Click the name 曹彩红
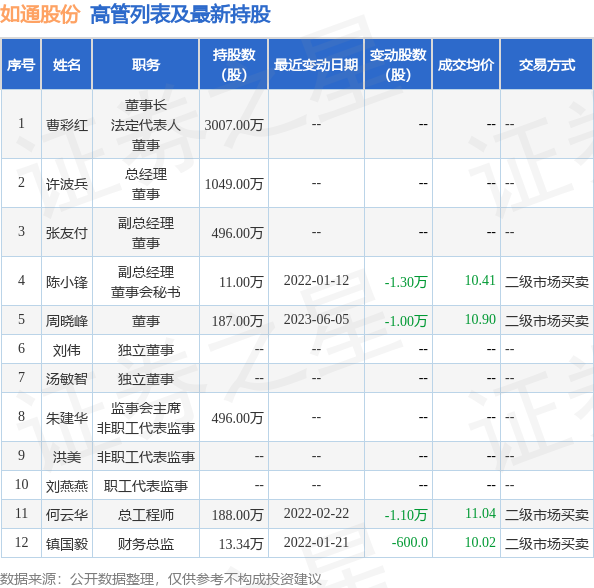The height and width of the screenshot is (588, 594). pyautogui.click(x=67, y=125)
